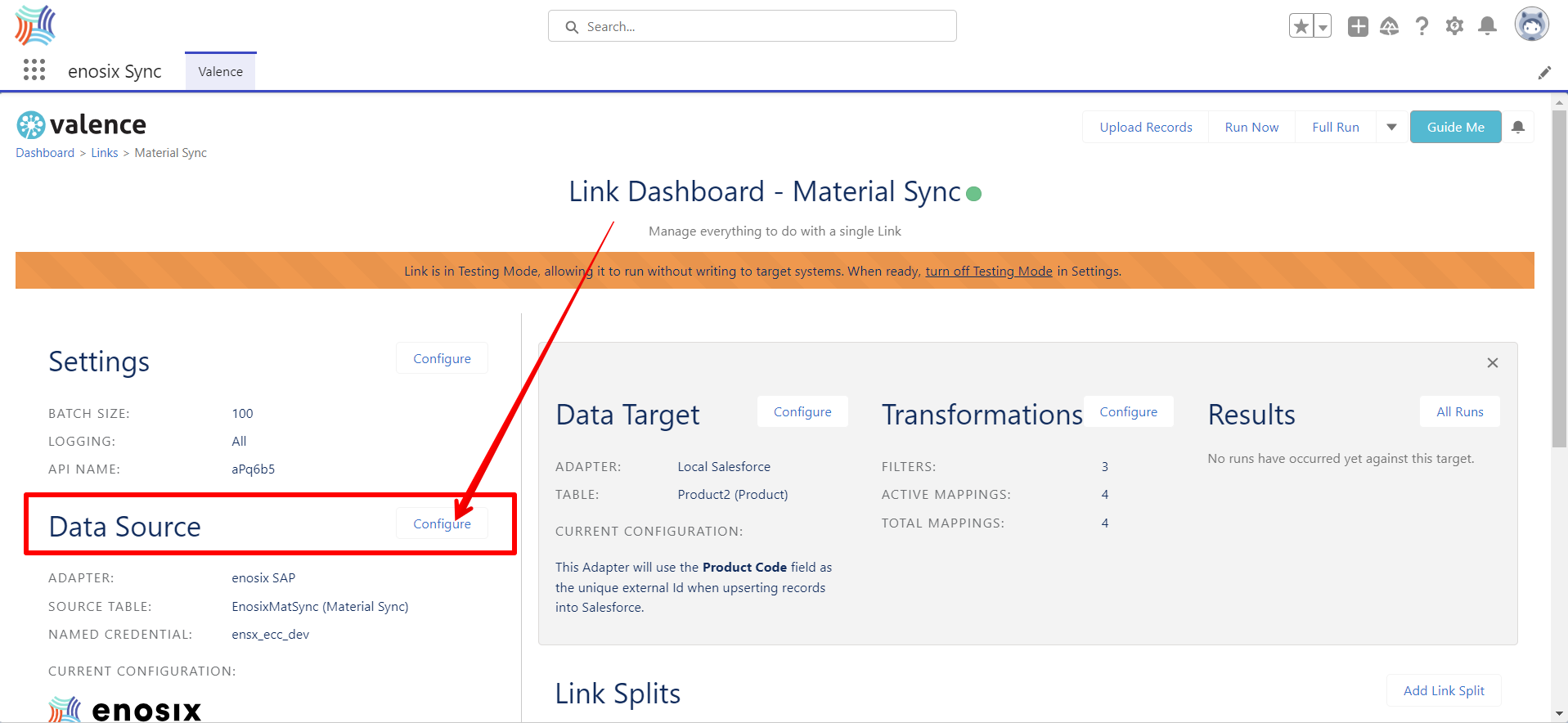Click the Link Dashboard - Material Sync heading

point(765,191)
